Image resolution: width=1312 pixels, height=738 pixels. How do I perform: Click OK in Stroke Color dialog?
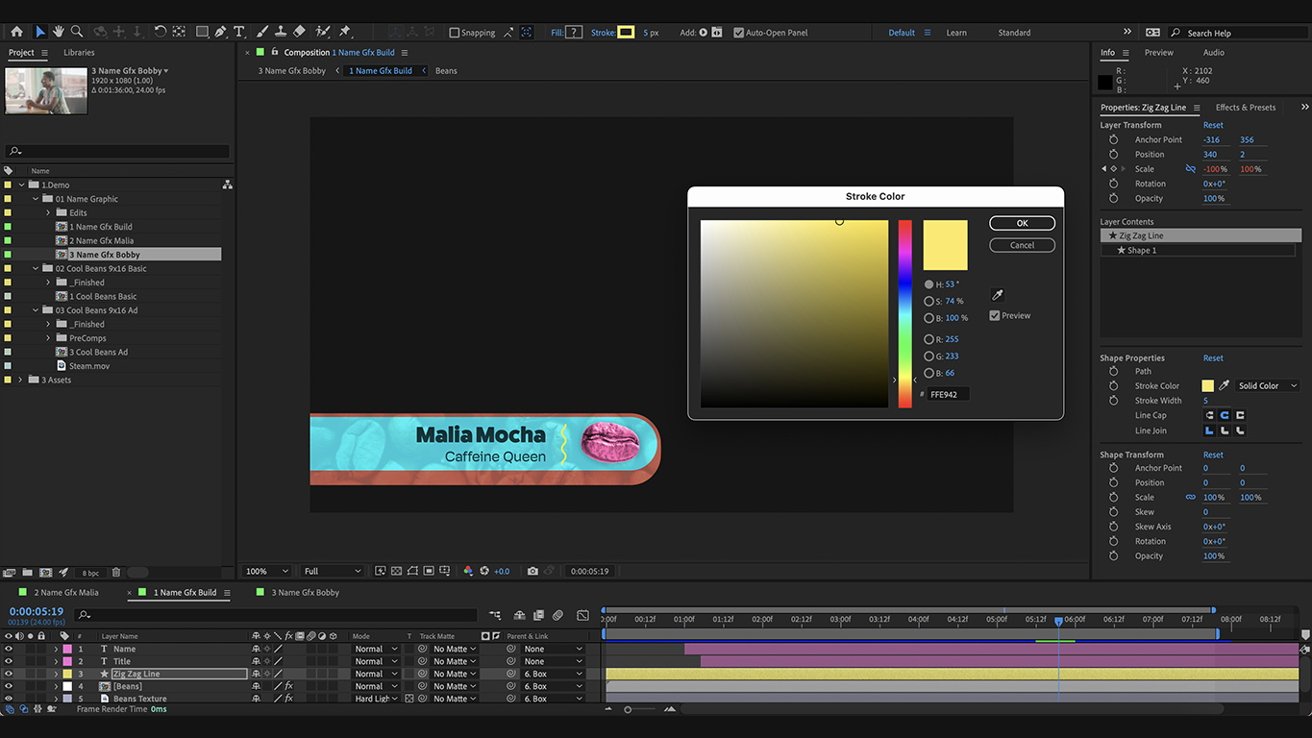coord(1022,223)
